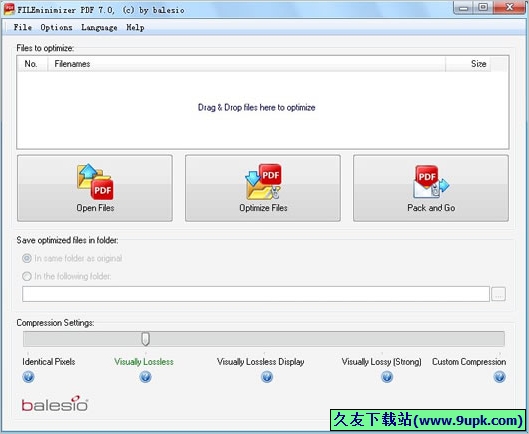Screen dimensions: 529x434
Task: Open help icon under Visually Lossless Display
Action: click(x=267, y=377)
